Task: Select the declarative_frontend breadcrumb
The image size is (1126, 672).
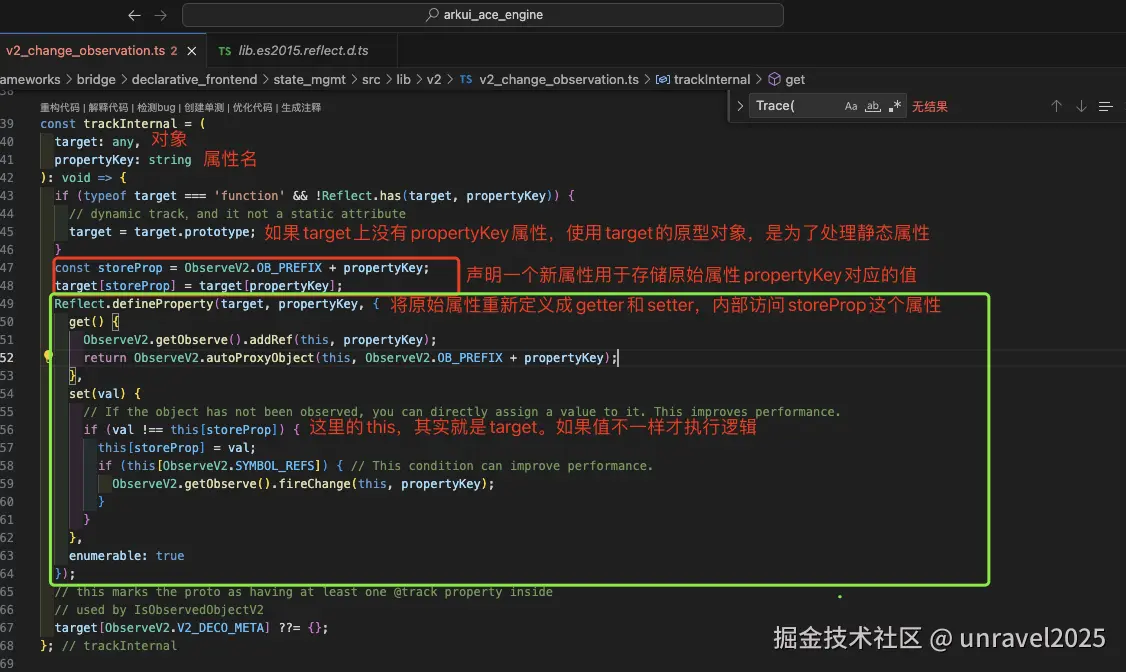Action: pyautogui.click(x=194, y=80)
